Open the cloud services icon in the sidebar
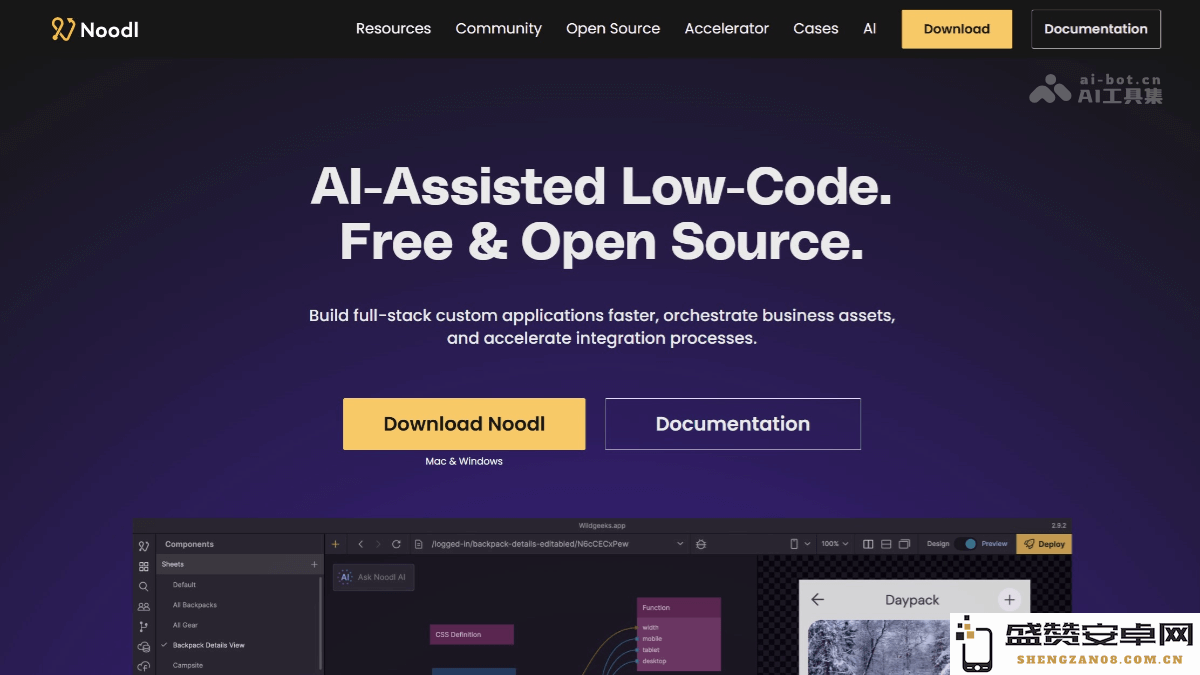Screen dimensions: 1200x675 click(144, 646)
